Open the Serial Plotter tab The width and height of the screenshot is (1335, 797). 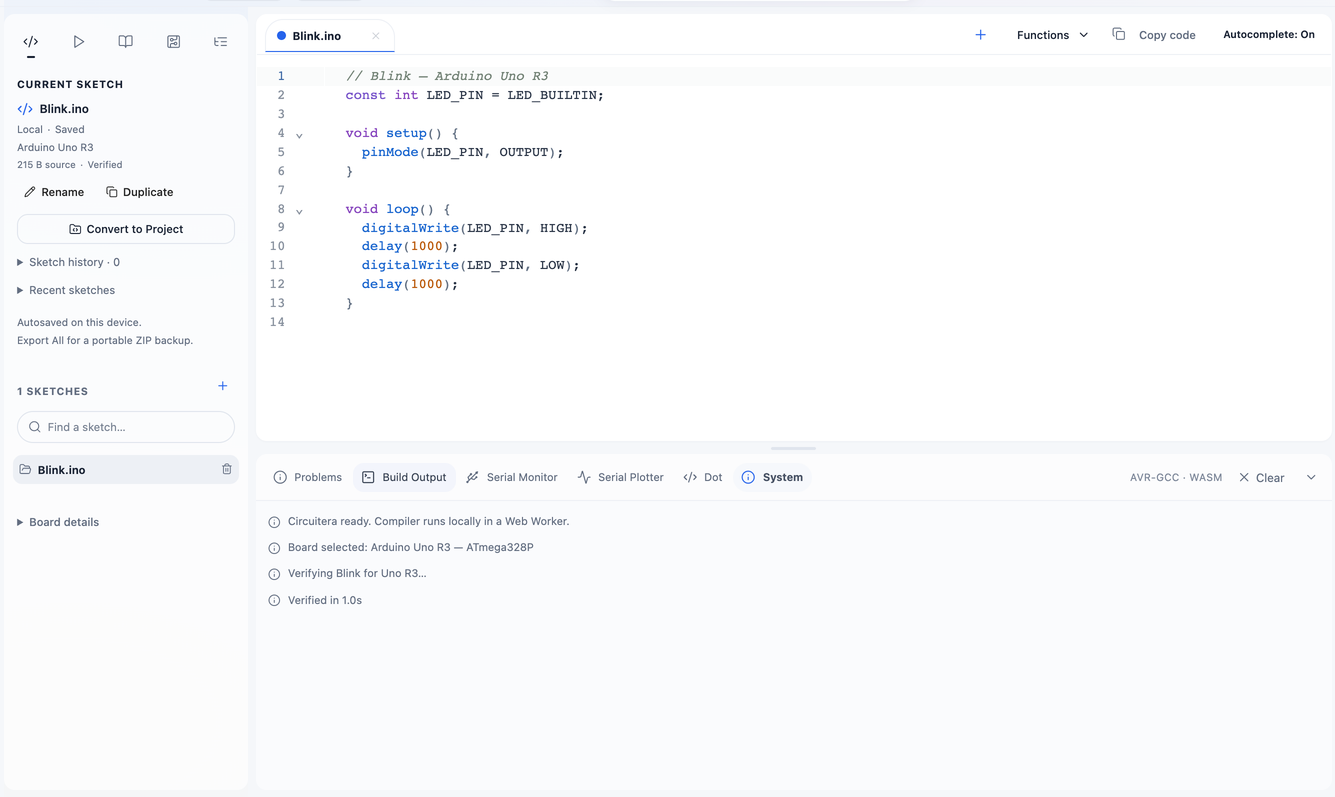pyautogui.click(x=620, y=478)
